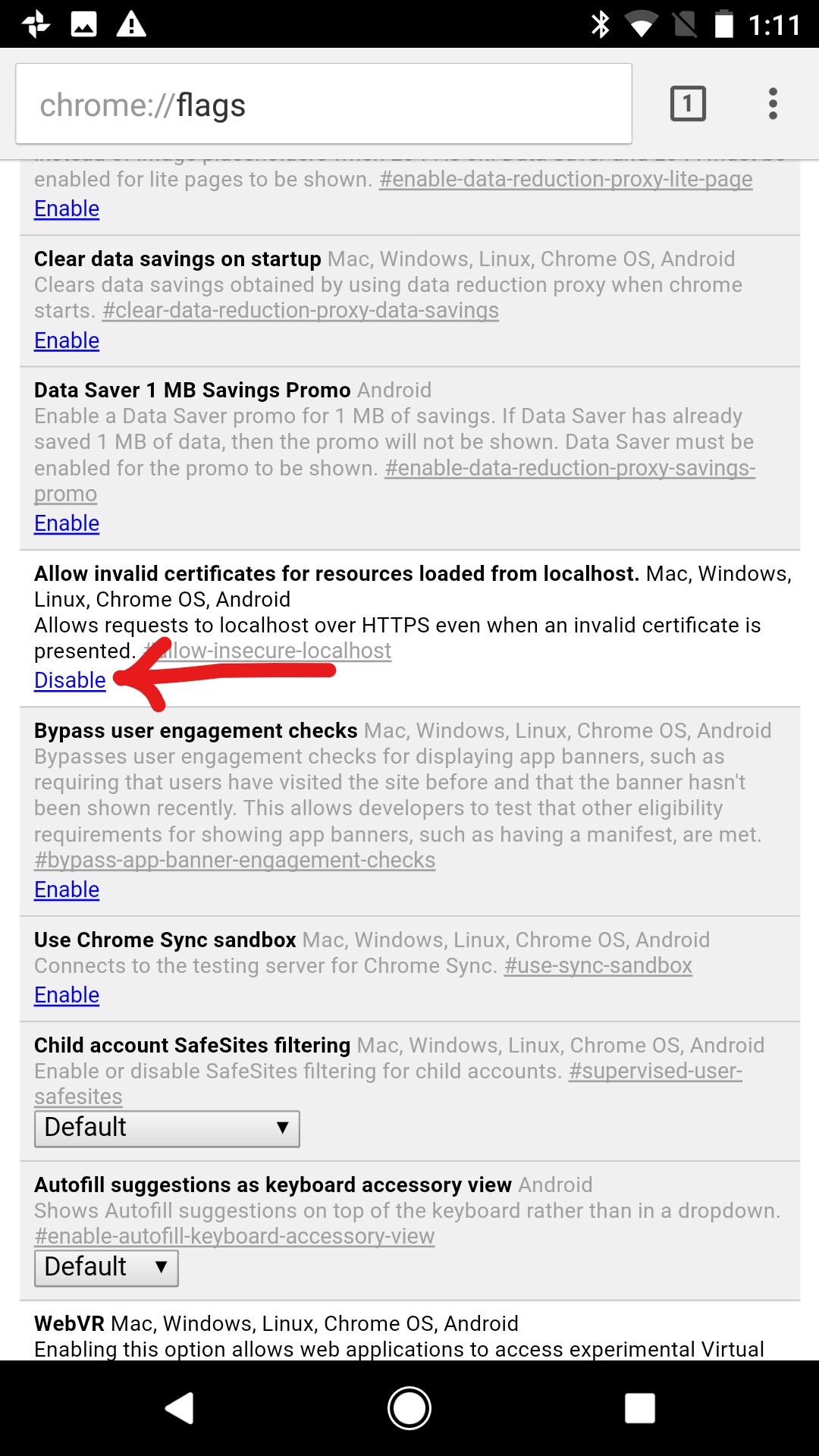Tap the Android home circle button
819x1456 pixels.
409,1408
